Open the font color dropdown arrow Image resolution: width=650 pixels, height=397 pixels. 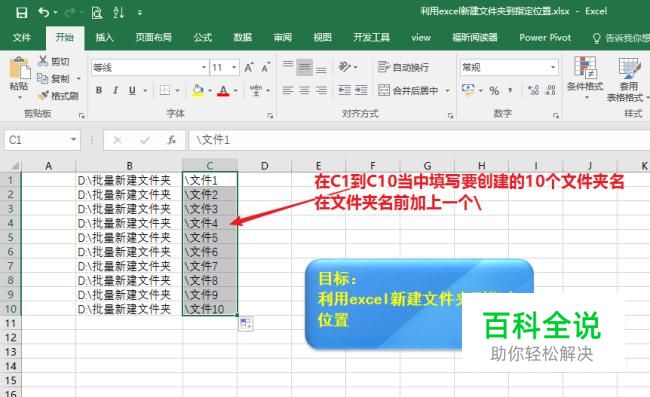[x=236, y=90]
